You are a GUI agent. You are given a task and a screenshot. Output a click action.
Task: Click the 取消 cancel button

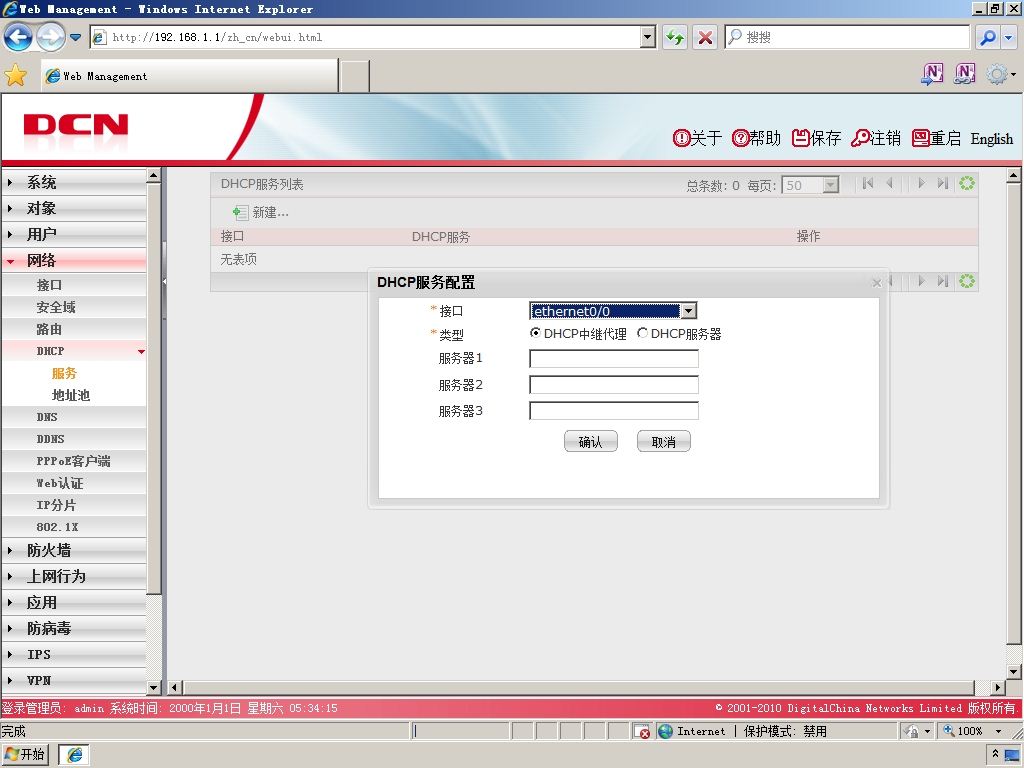664,442
